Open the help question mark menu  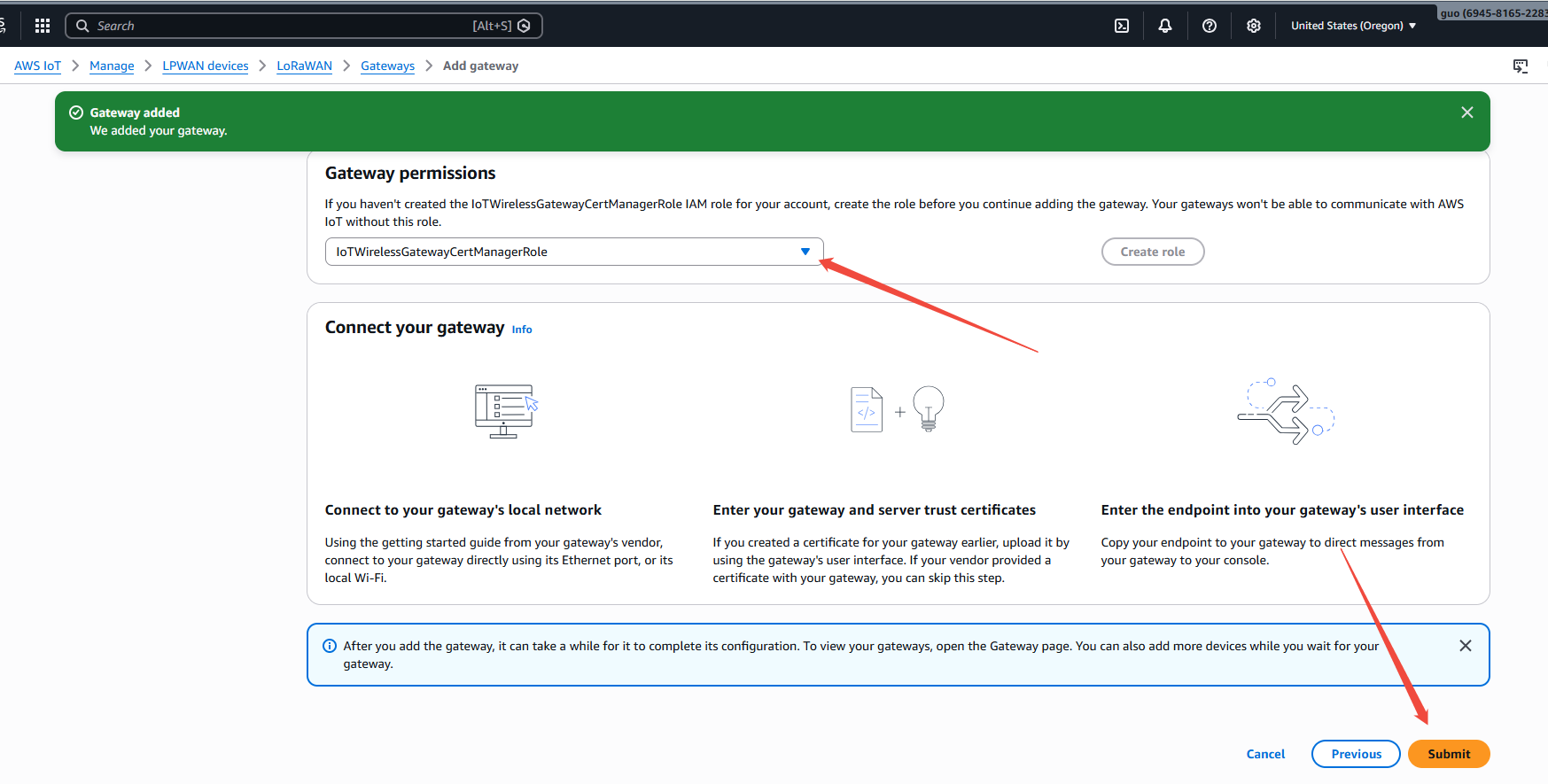pos(1210,26)
